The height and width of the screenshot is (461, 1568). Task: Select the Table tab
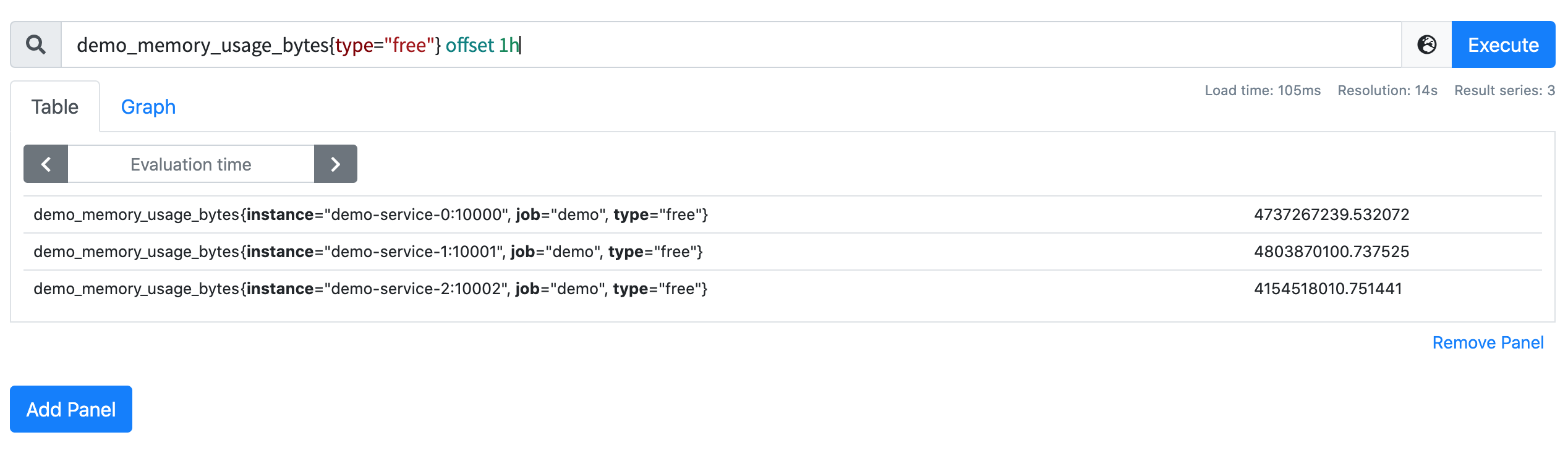pos(55,107)
